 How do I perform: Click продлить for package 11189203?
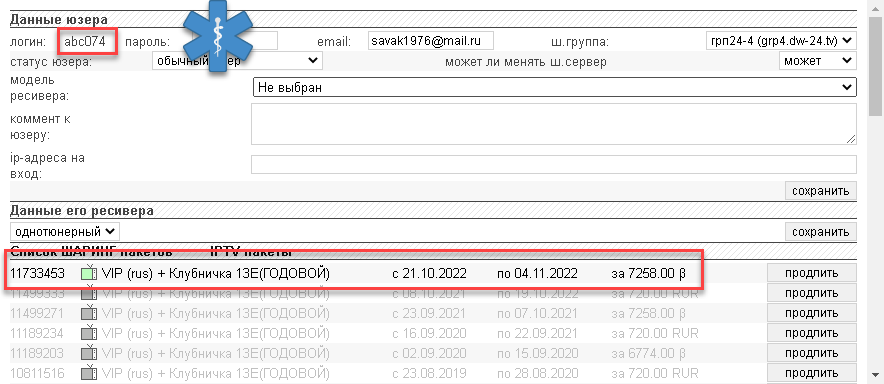point(812,353)
